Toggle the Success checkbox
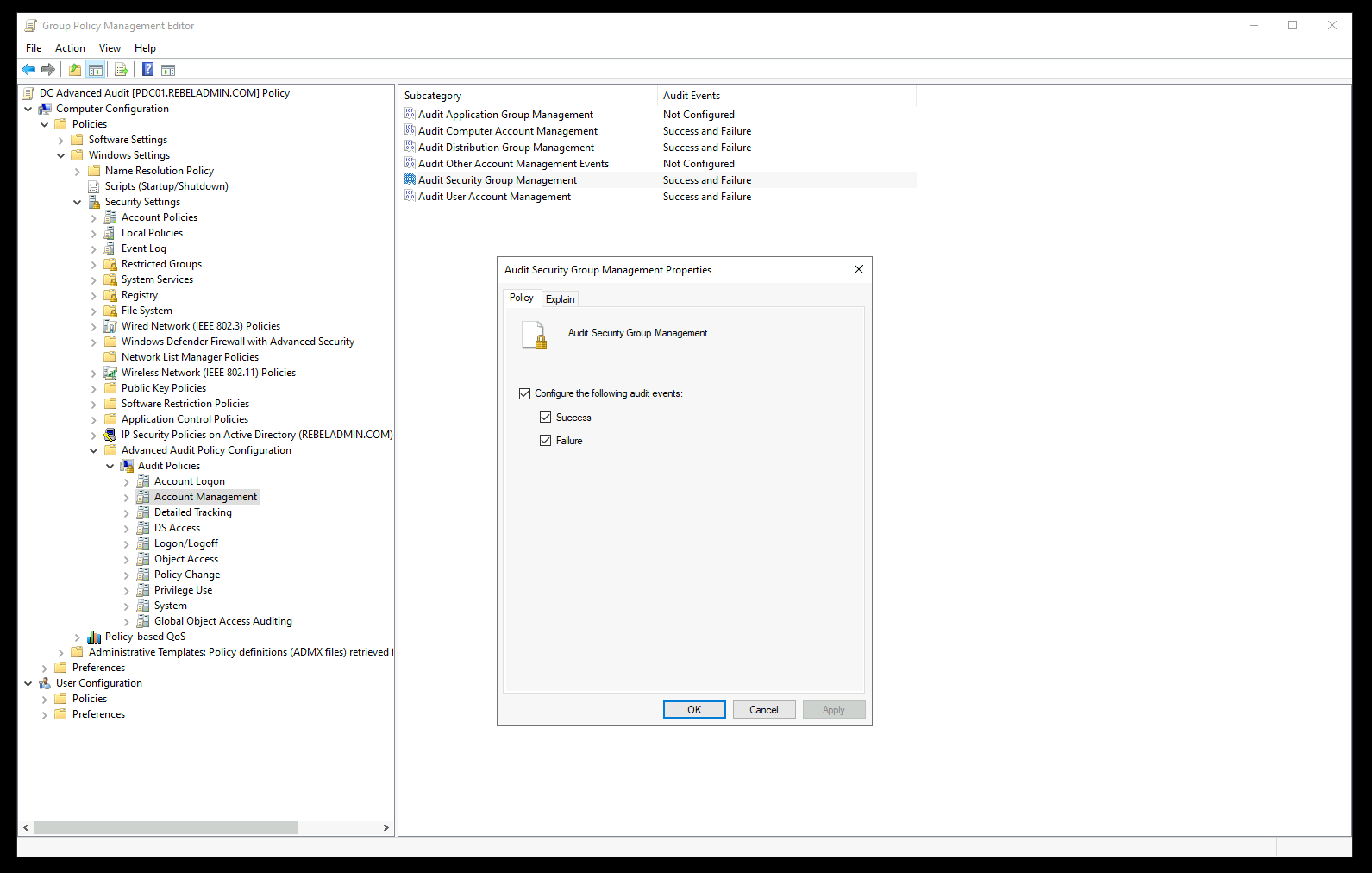The width and height of the screenshot is (1372, 873). [x=545, y=418]
